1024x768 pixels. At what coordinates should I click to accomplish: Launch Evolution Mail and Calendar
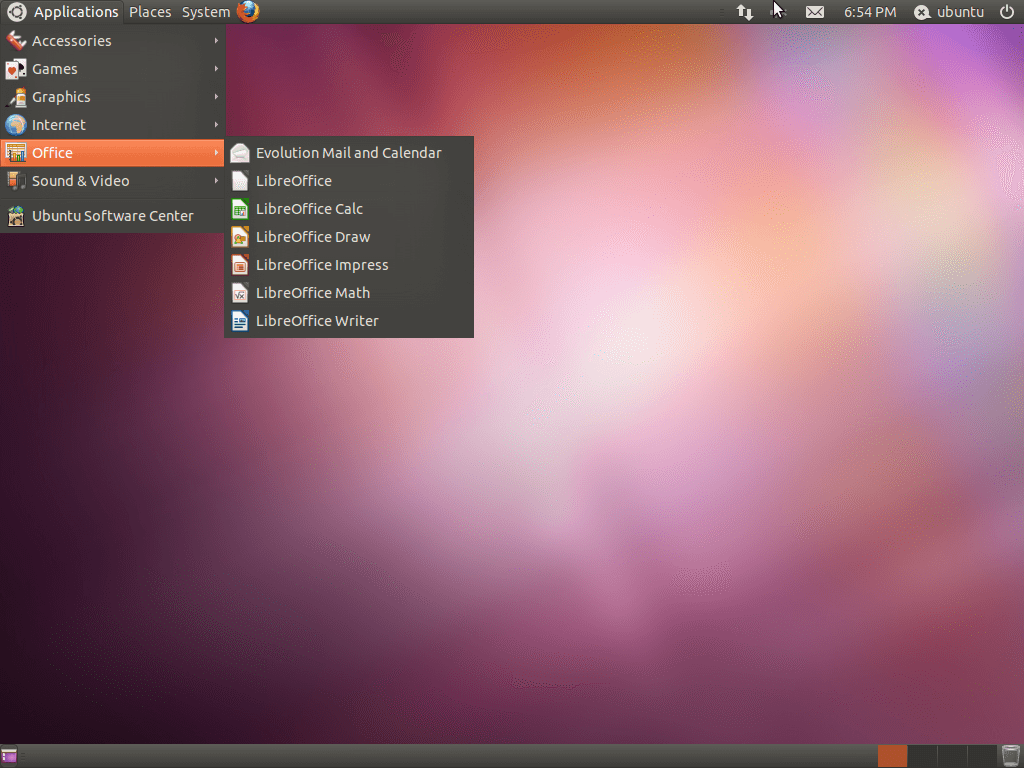(x=349, y=153)
